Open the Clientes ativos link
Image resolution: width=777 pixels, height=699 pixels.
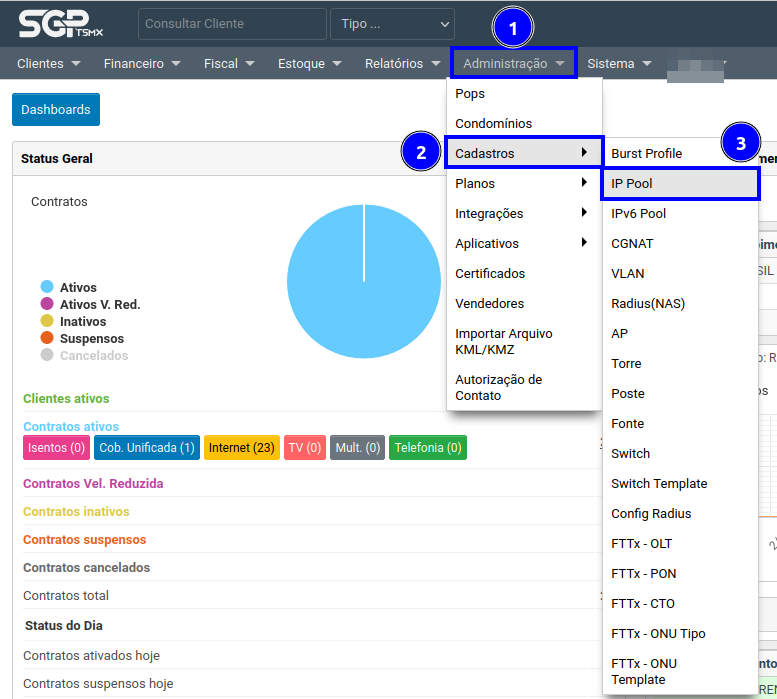[x=66, y=399]
